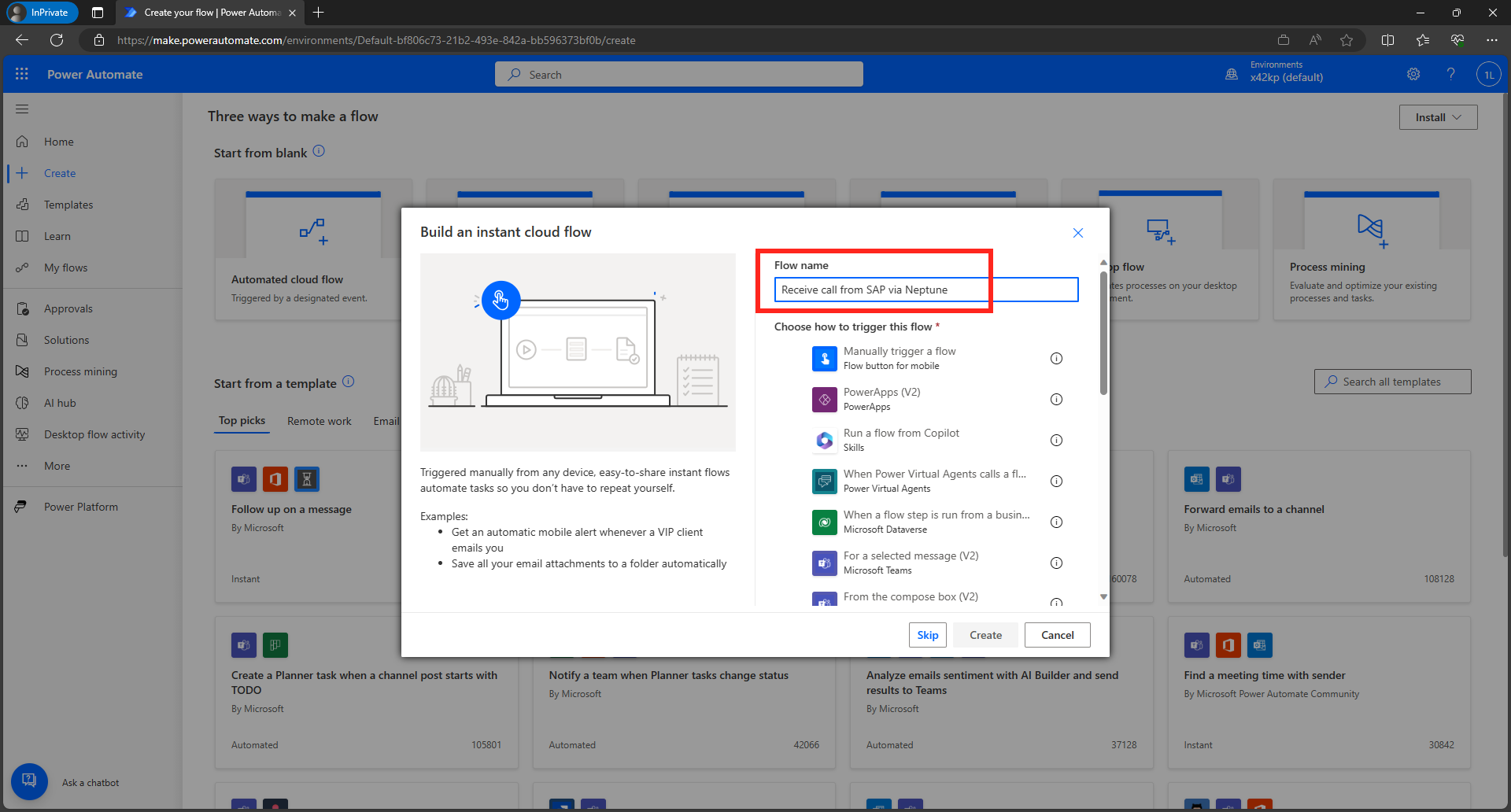Click the Create button in the dialog
Screen dimensions: 1511x812
pyautogui.click(x=985, y=635)
